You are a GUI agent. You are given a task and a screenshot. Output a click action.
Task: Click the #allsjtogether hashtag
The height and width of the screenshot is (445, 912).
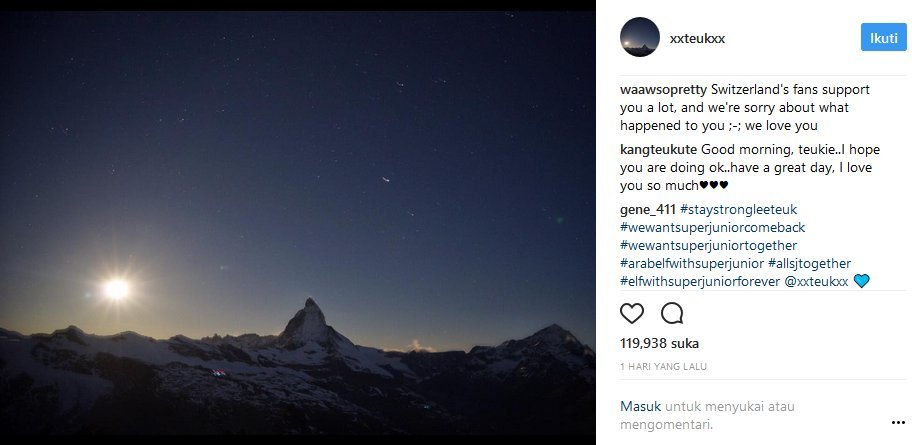click(810, 263)
